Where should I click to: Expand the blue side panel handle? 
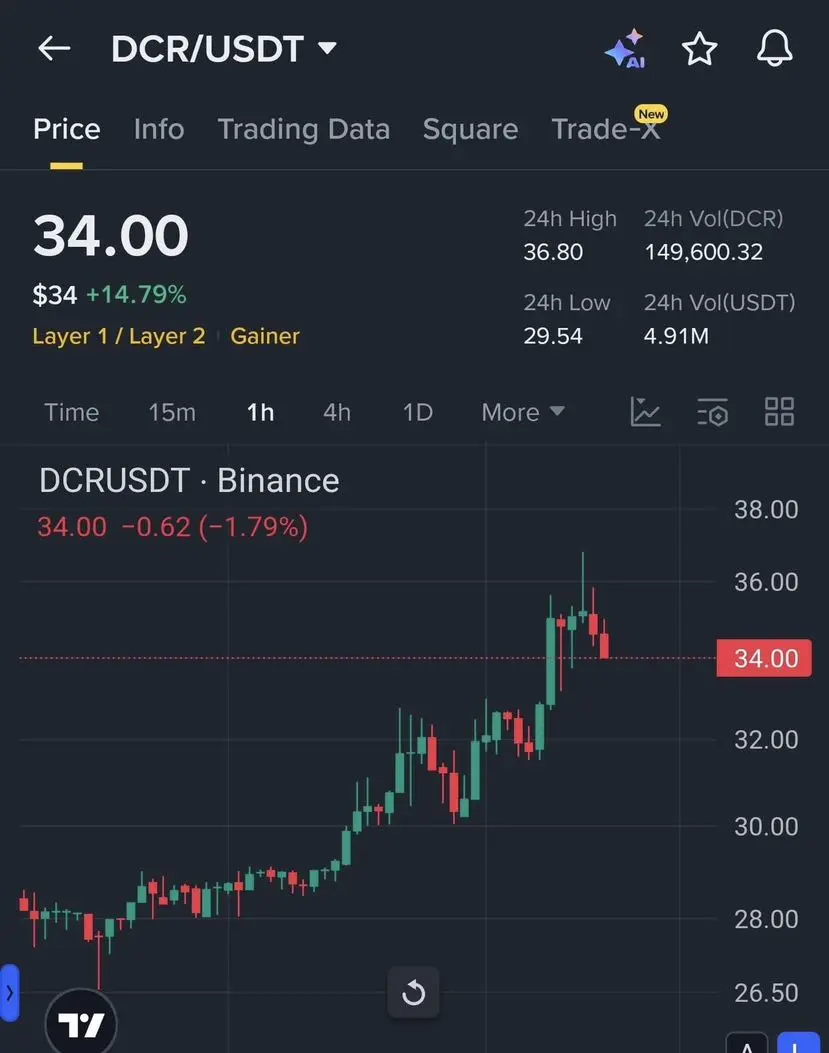click(x=9, y=993)
